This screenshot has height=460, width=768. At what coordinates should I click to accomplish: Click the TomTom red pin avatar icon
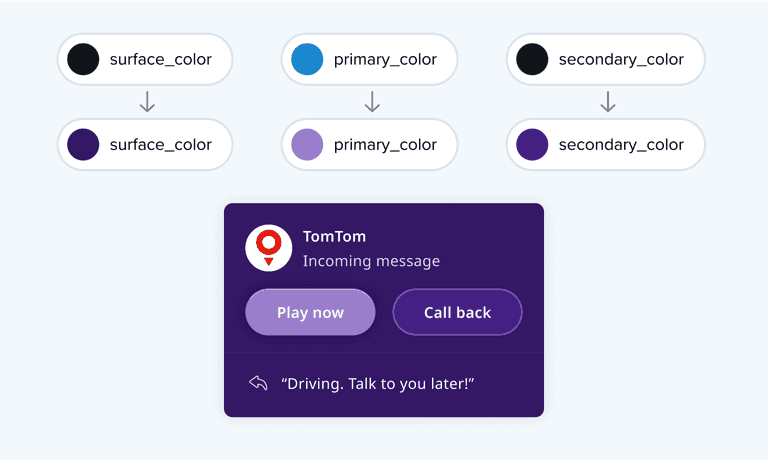[x=268, y=247]
